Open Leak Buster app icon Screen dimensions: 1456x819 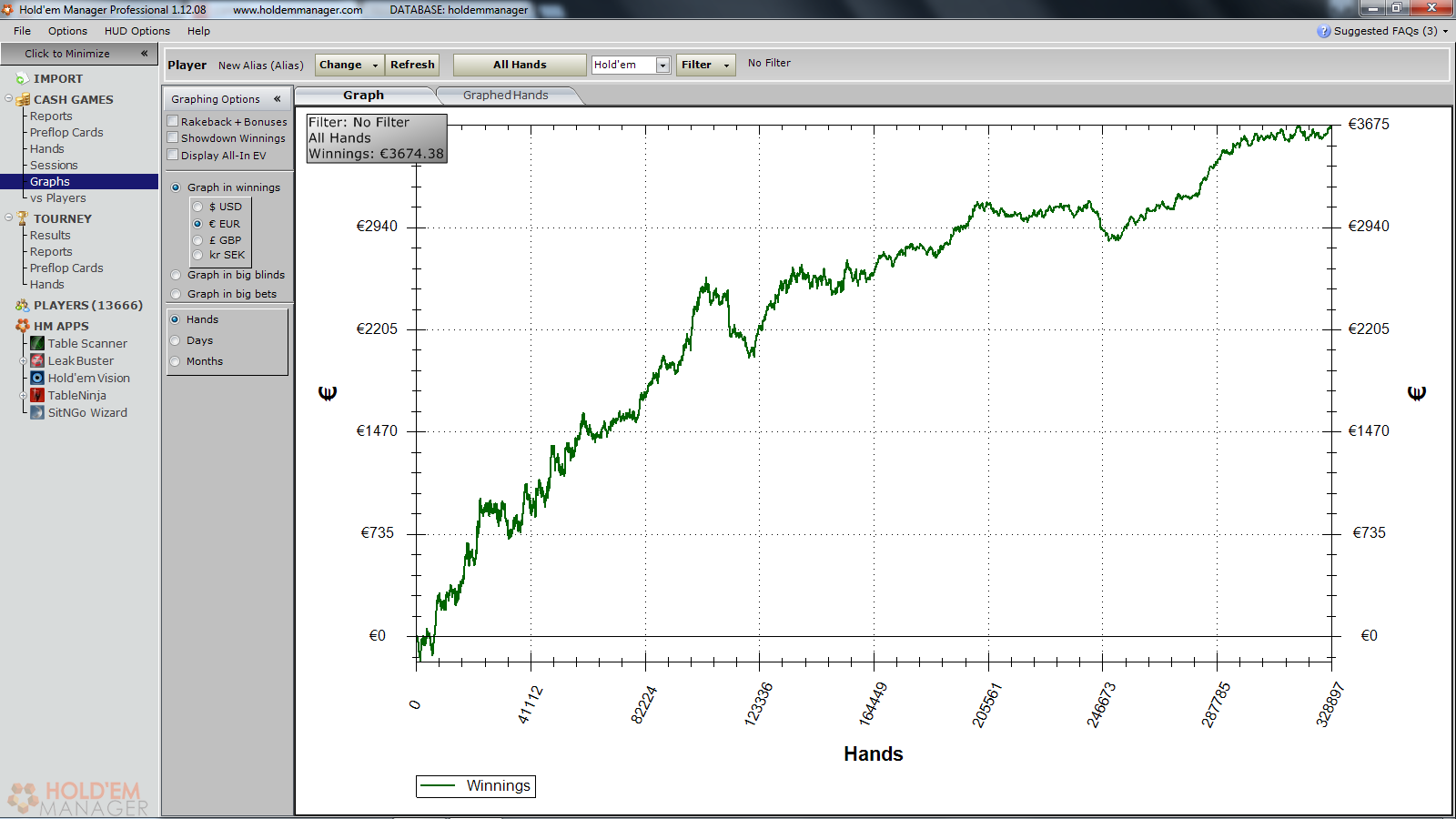pos(37,360)
